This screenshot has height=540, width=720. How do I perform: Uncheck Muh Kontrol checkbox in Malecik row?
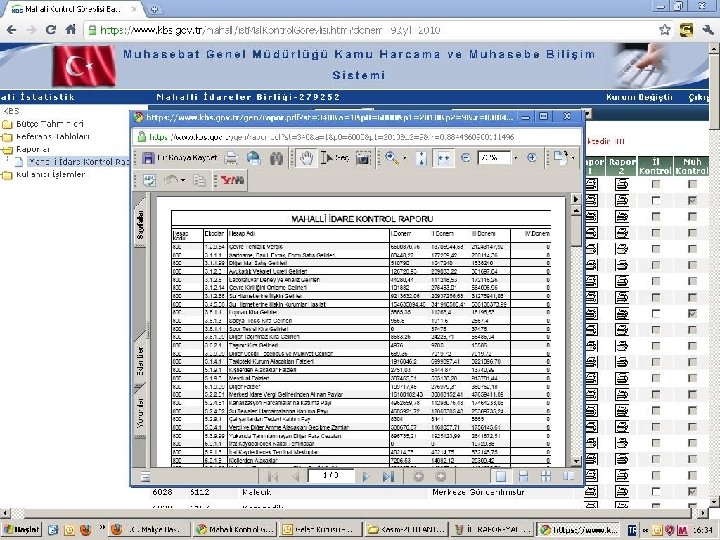[692, 492]
